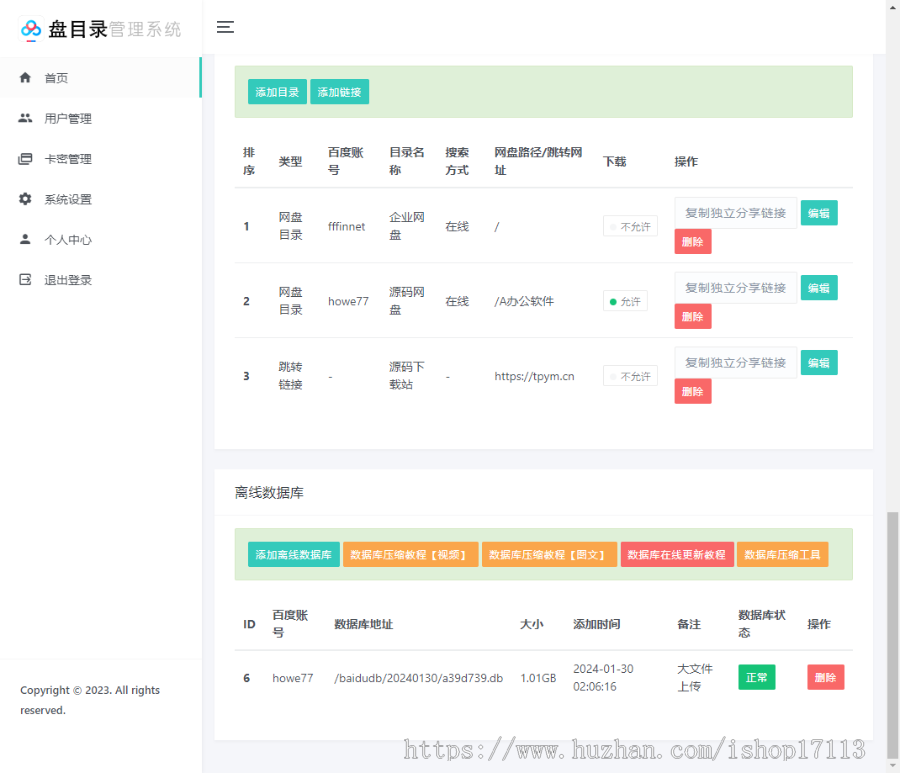Click the Copyright © 2023 footer text
Image resolution: width=900 pixels, height=773 pixels.
click(x=90, y=700)
